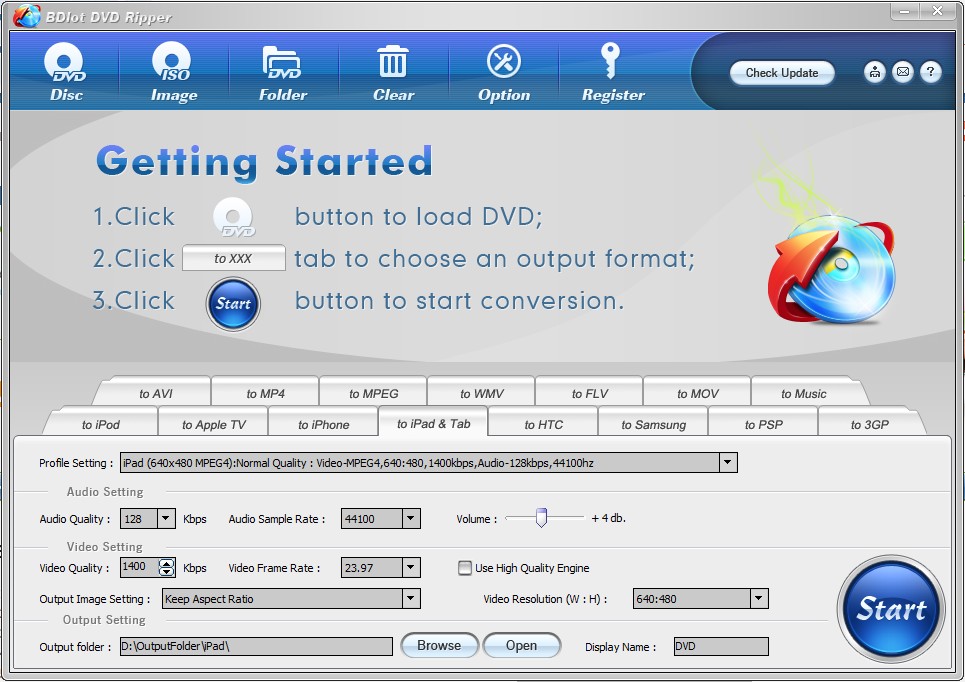The height and width of the screenshot is (682, 965).
Task: Open the Video Frame Rate dropdown
Action: [x=411, y=568]
